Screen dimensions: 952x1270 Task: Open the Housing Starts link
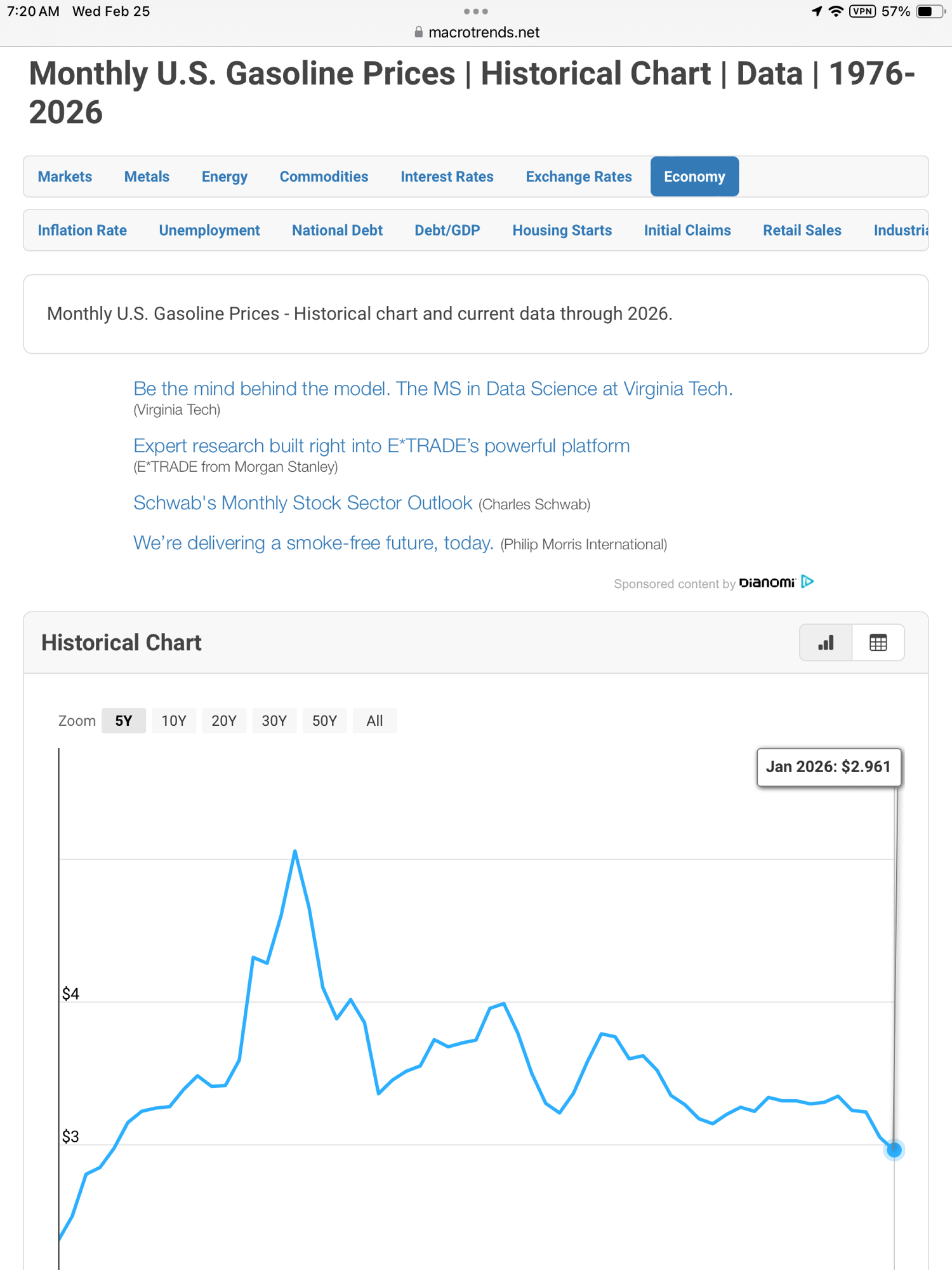tap(562, 231)
